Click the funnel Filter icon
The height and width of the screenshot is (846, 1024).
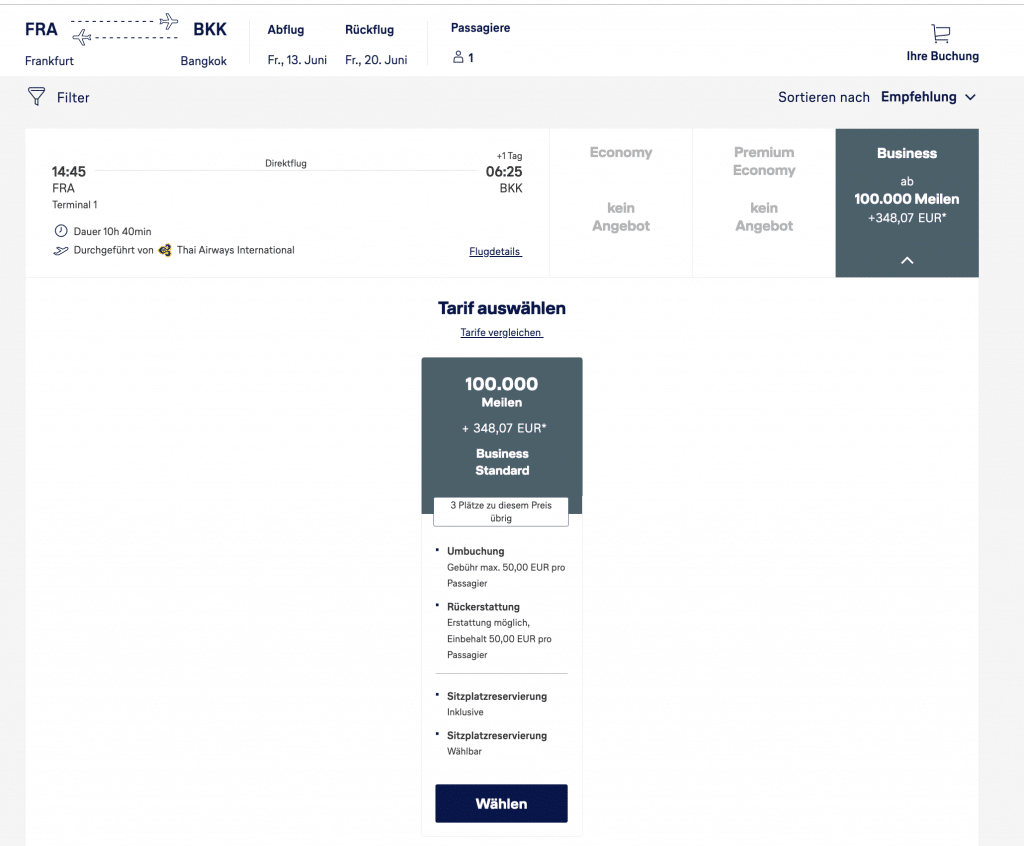click(x=37, y=97)
